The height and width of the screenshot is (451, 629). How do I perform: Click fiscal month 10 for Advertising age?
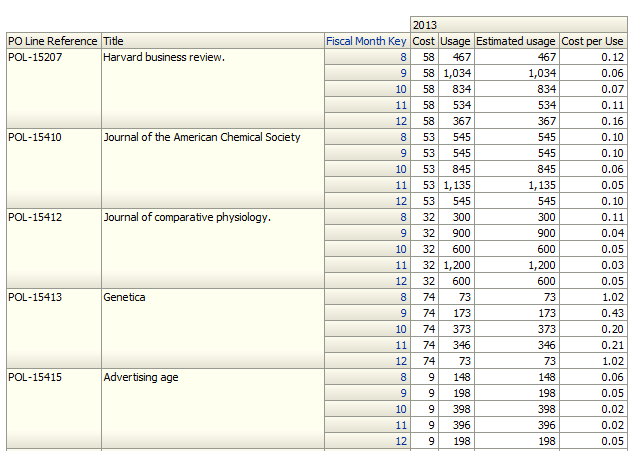(367, 409)
